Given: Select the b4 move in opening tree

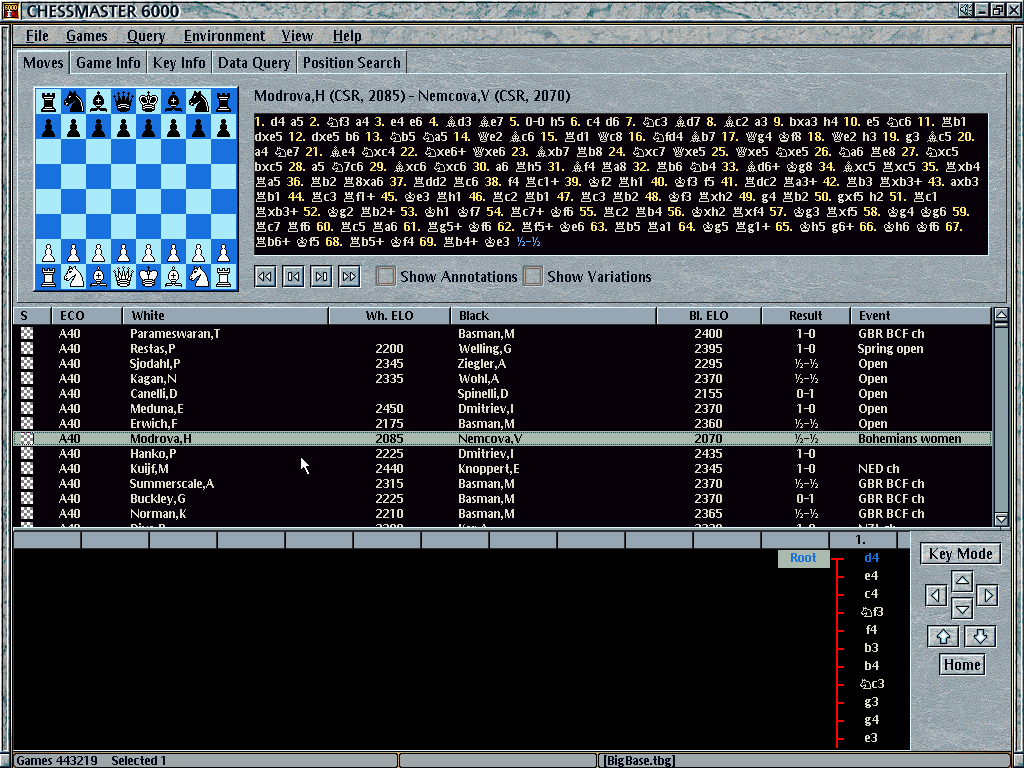Looking at the screenshot, I should click(871, 666).
